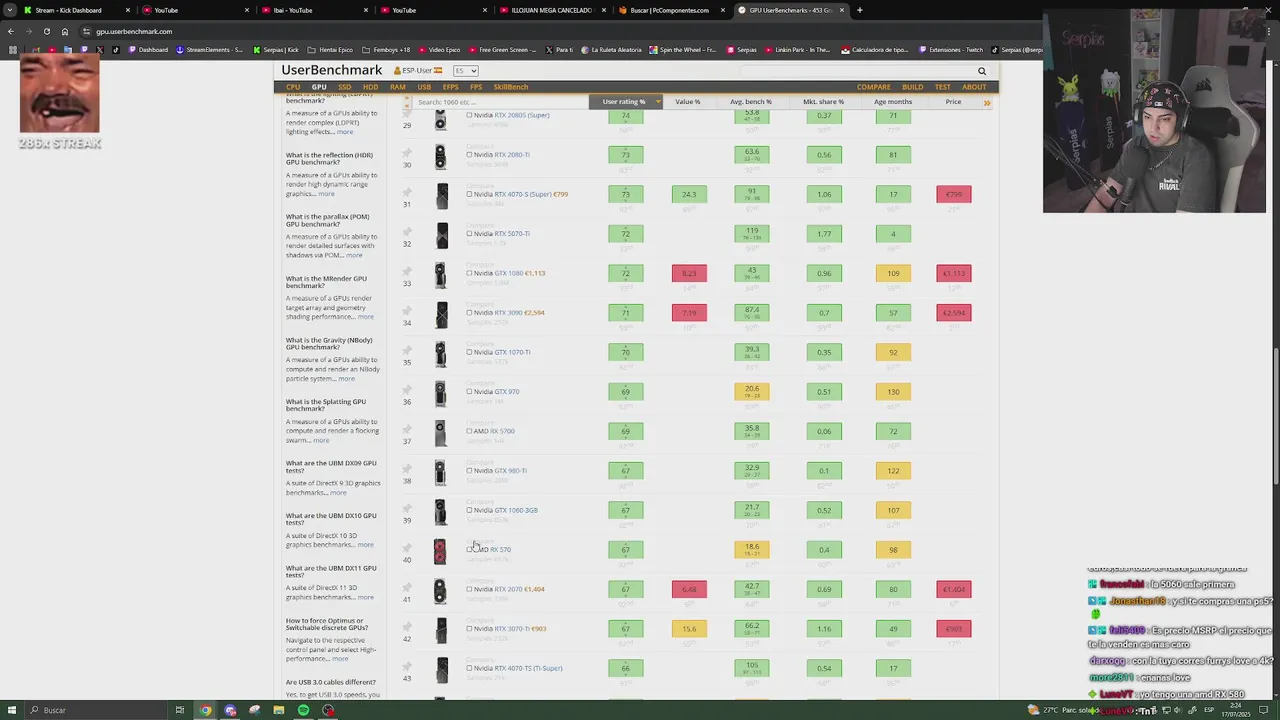Tick compare checkbox for RTX 2070
Screen dimensions: 1280x720
[x=469, y=589]
